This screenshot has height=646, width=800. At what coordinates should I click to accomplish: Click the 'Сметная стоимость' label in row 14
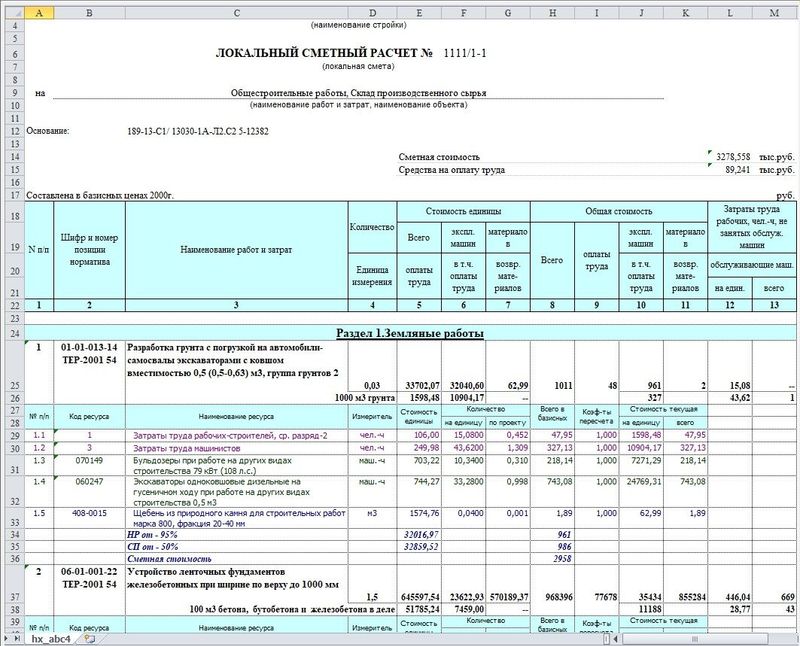[439, 157]
